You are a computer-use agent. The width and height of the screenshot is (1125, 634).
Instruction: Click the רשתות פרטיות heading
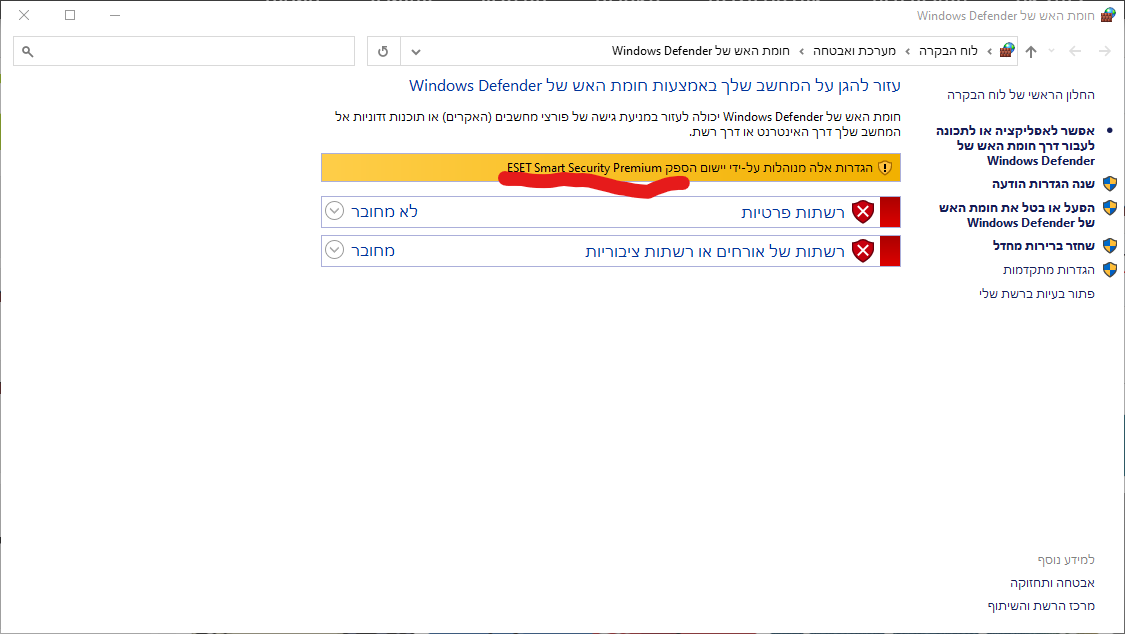[793, 212]
